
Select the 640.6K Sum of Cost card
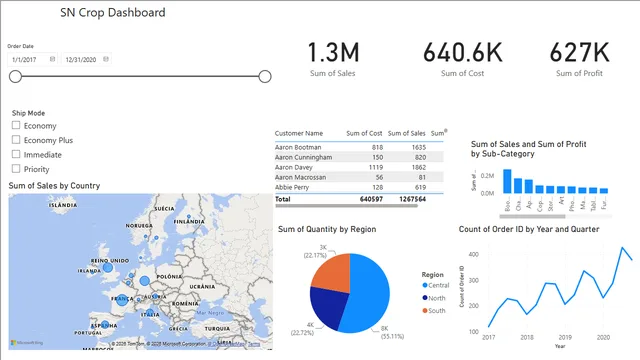(462, 59)
